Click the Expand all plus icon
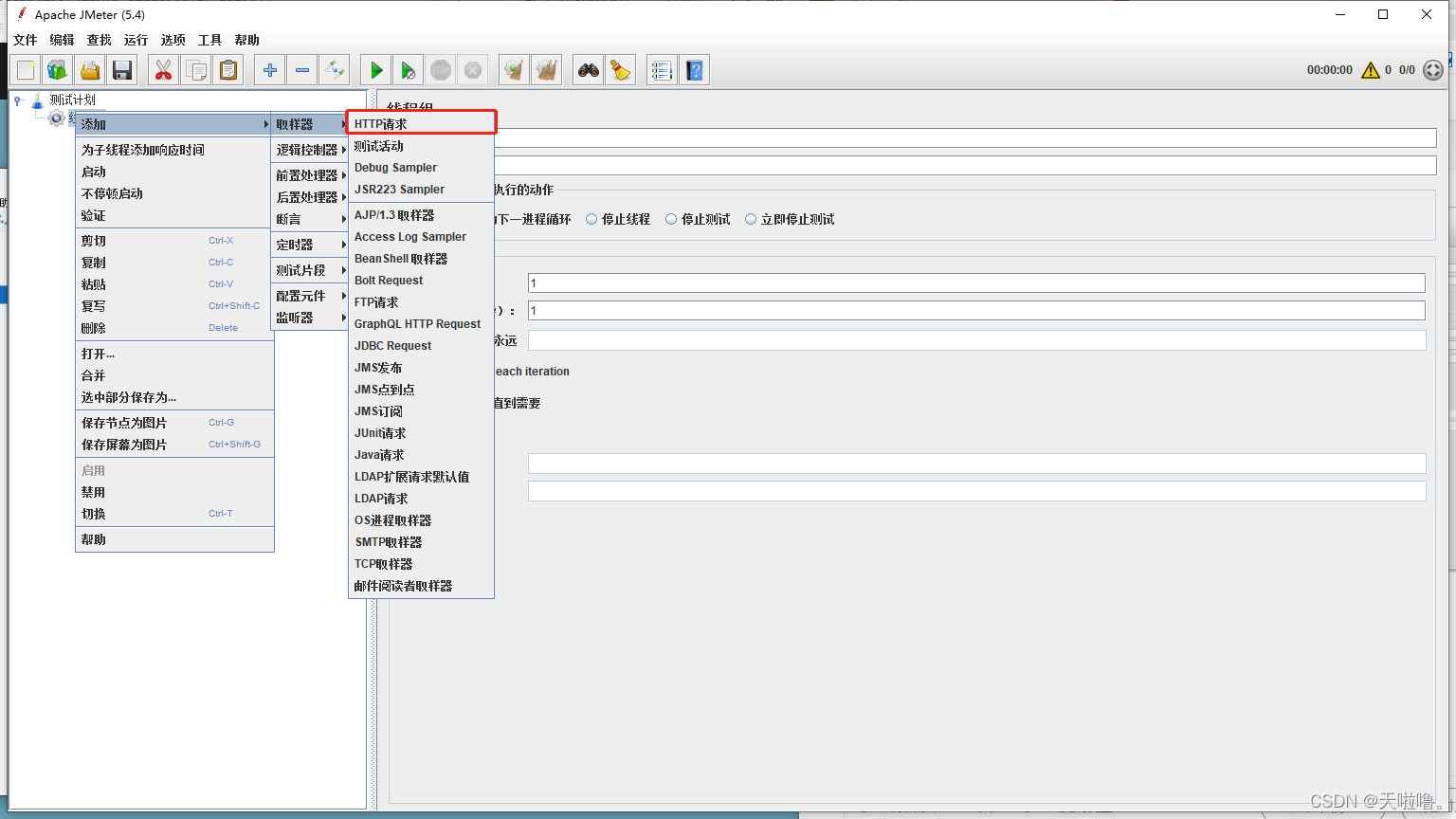 (270, 70)
